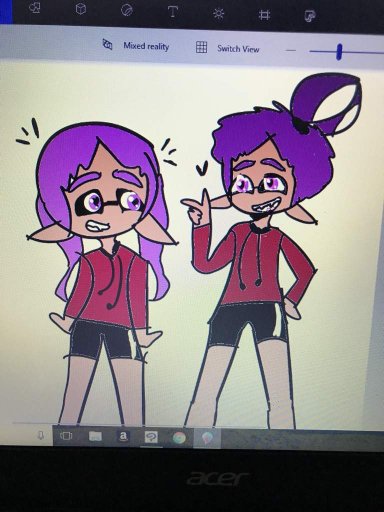Open Task View from the taskbar

66,436
